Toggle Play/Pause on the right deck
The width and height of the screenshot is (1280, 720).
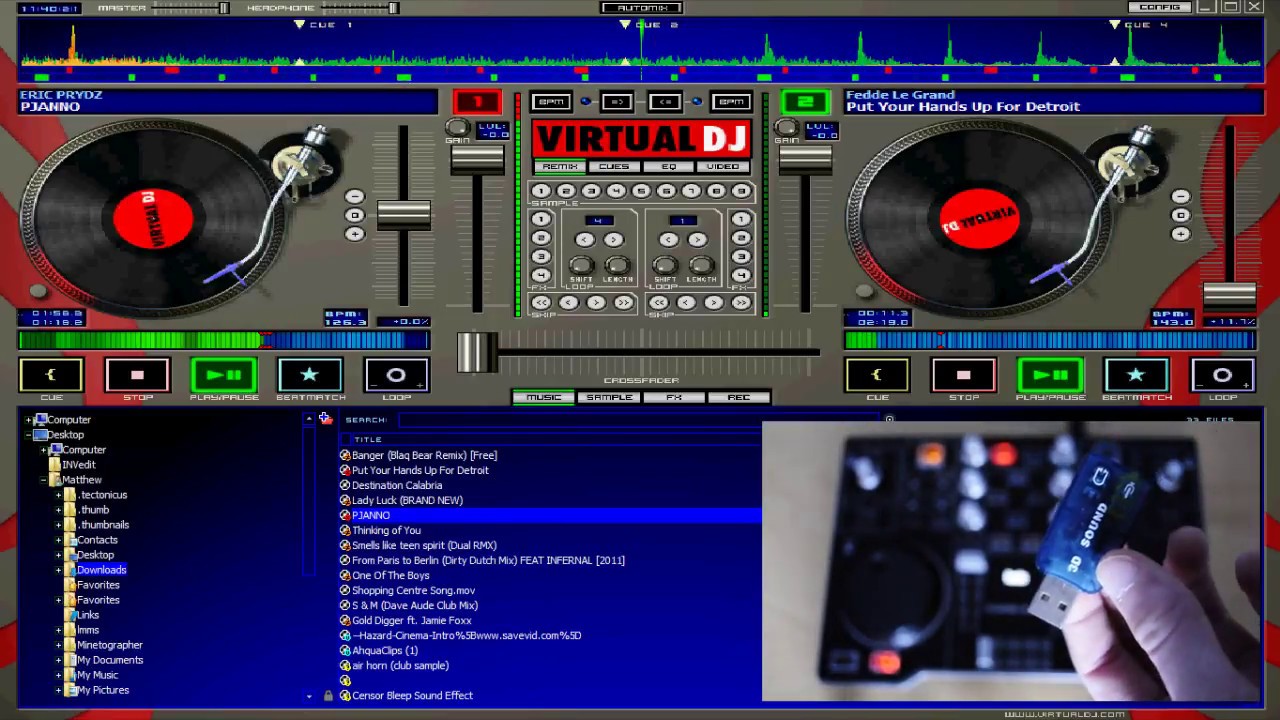(x=1050, y=375)
